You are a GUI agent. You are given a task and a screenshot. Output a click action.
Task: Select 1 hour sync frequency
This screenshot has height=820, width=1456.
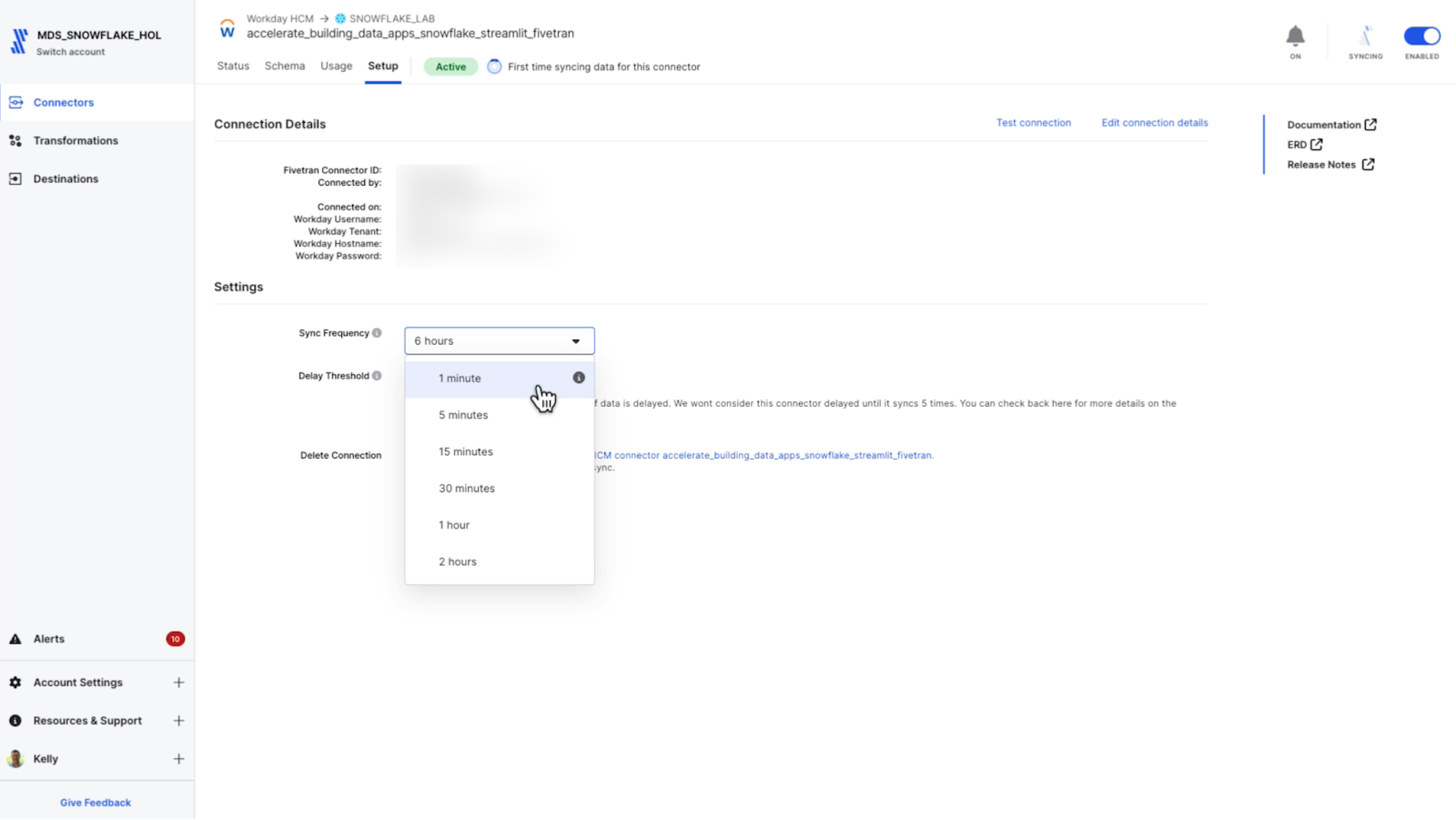pos(500,525)
